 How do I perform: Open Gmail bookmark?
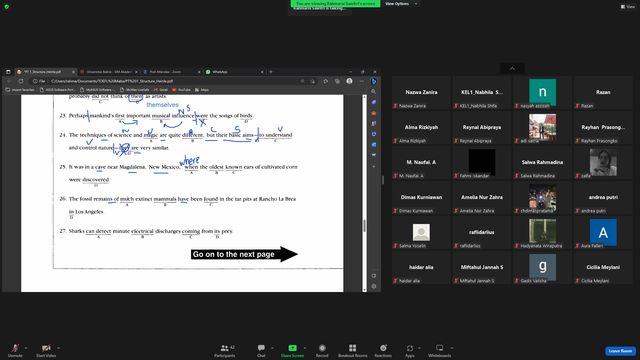tap(161, 90)
